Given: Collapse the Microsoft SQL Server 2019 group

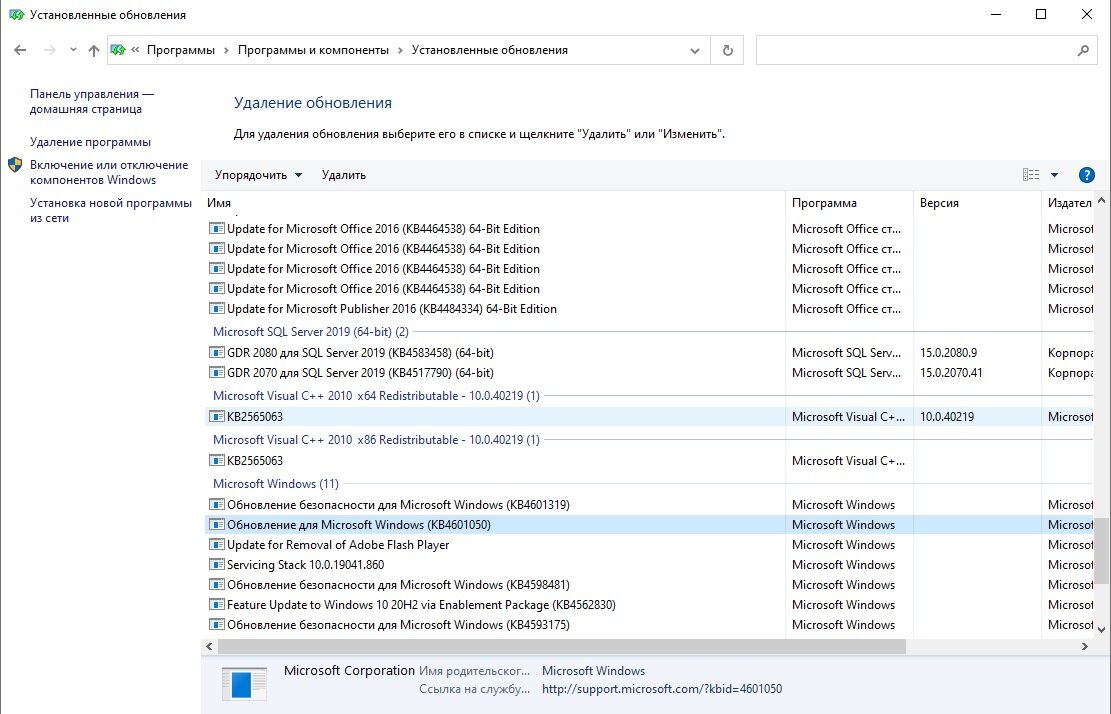Looking at the screenshot, I should [311, 332].
